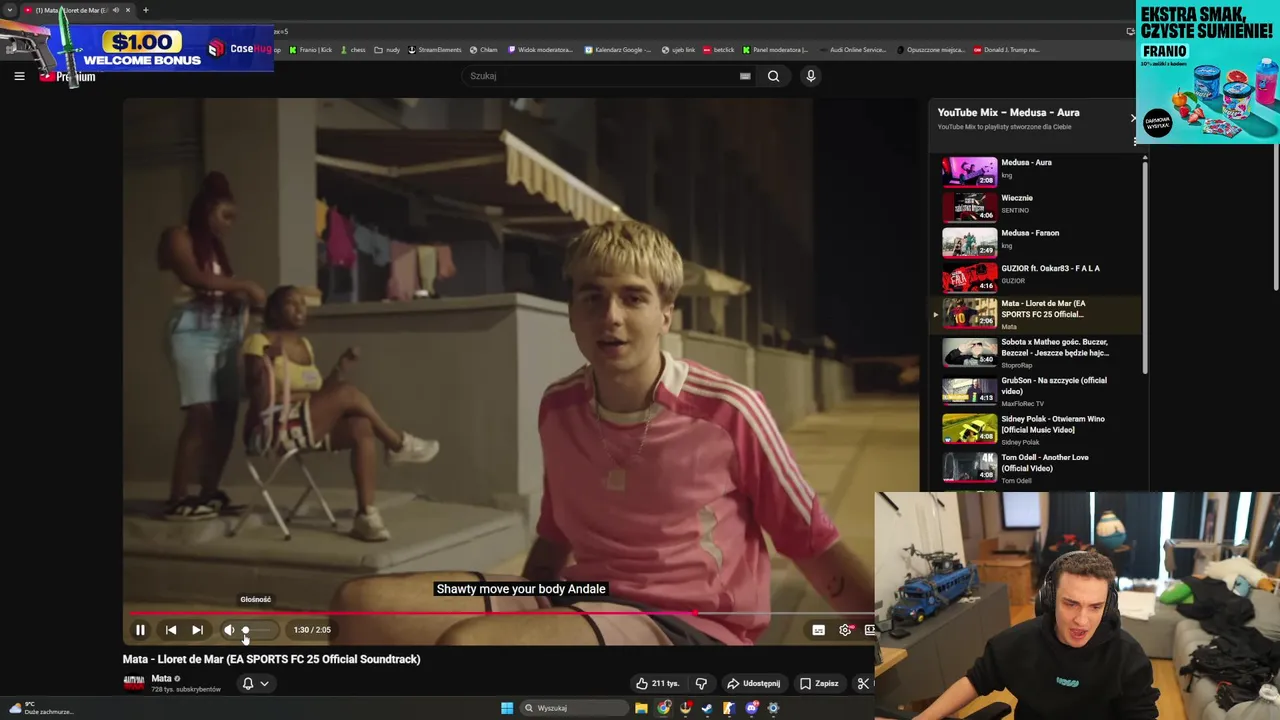Open the StreamElements bookmark

point(434,50)
